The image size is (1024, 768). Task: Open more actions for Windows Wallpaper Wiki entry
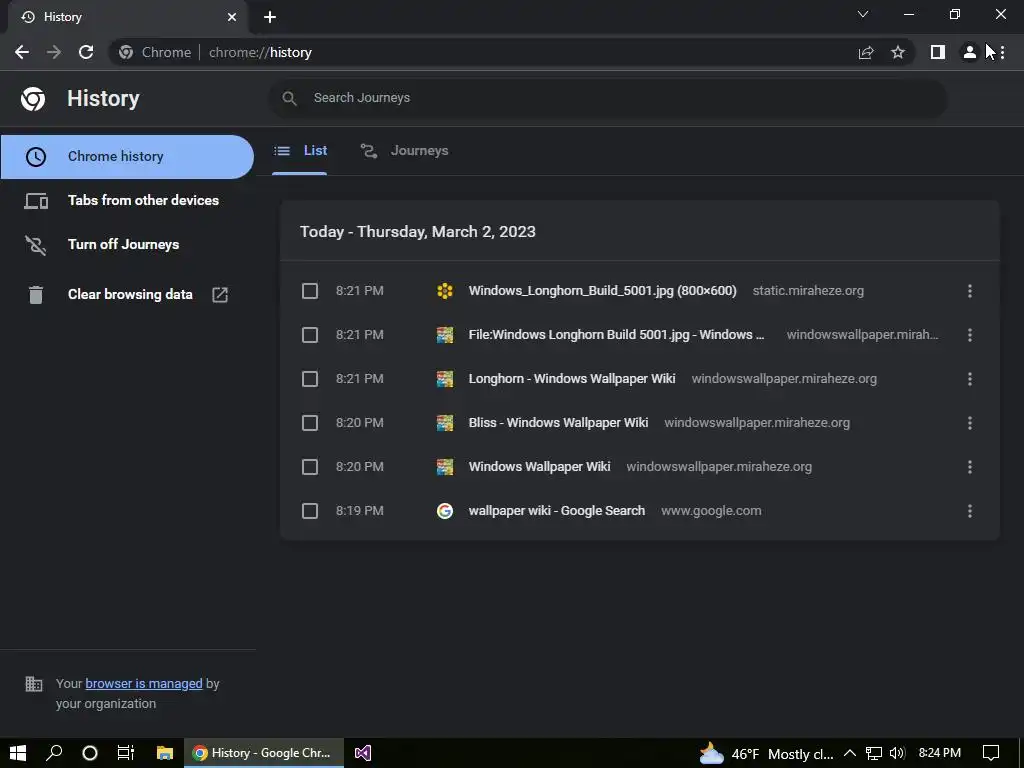[970, 467]
